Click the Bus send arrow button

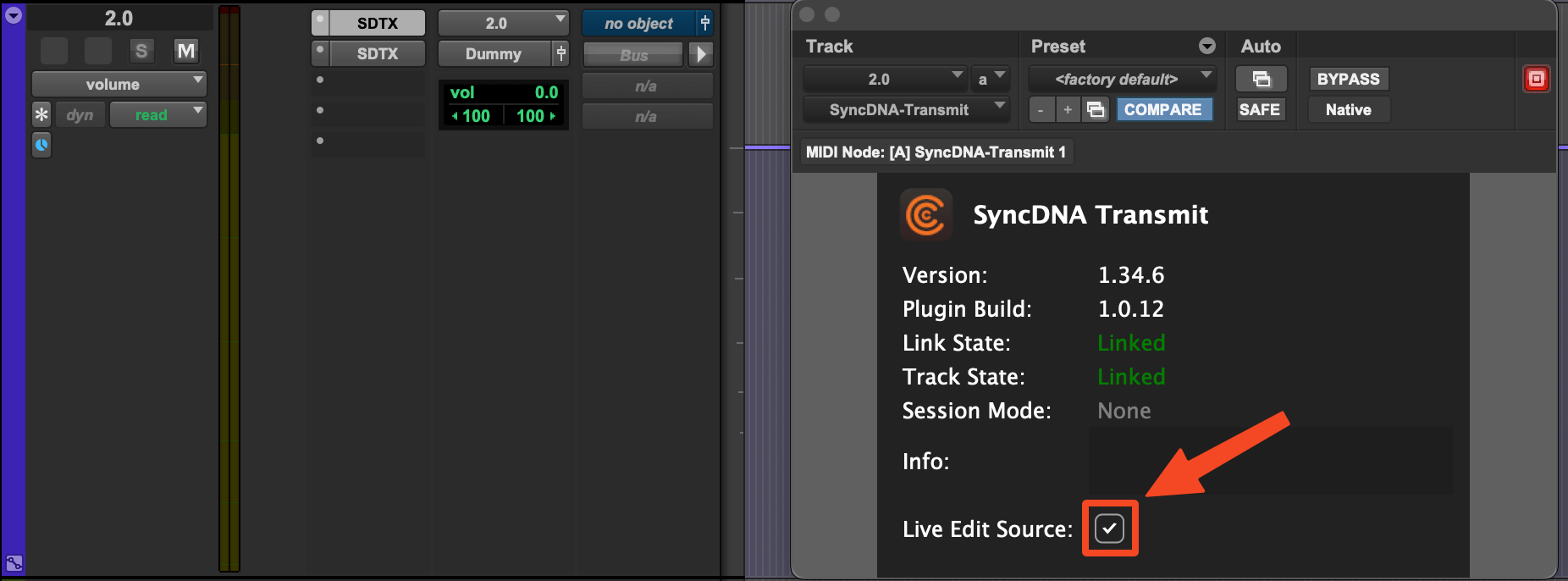click(x=700, y=54)
